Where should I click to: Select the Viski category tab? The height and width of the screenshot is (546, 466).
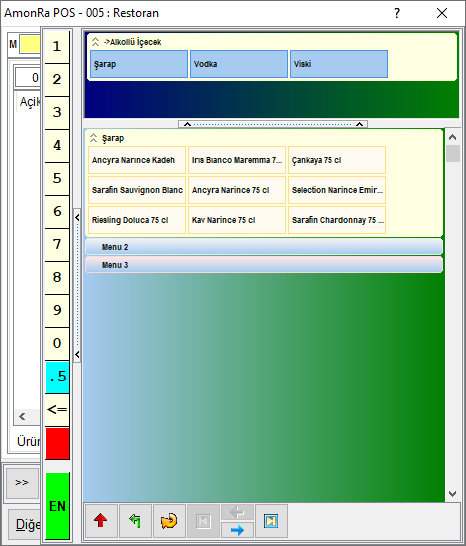339,64
